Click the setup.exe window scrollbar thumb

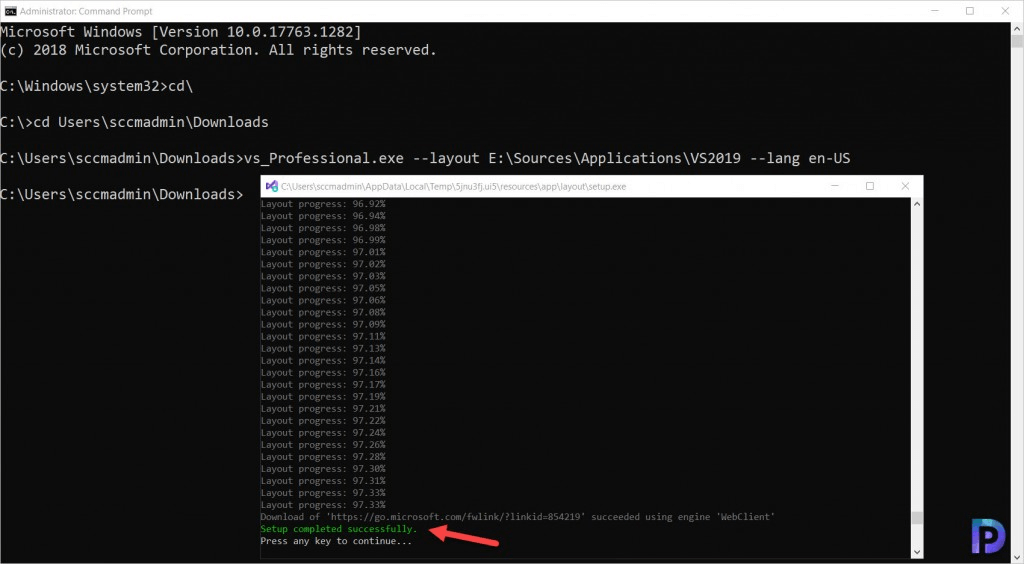click(917, 518)
